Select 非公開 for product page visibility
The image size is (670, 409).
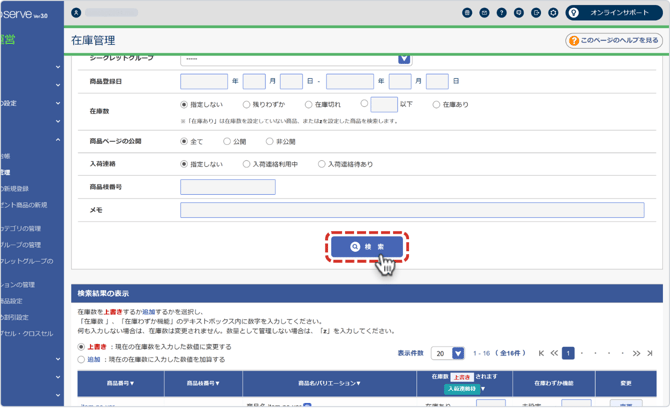[x=270, y=142]
